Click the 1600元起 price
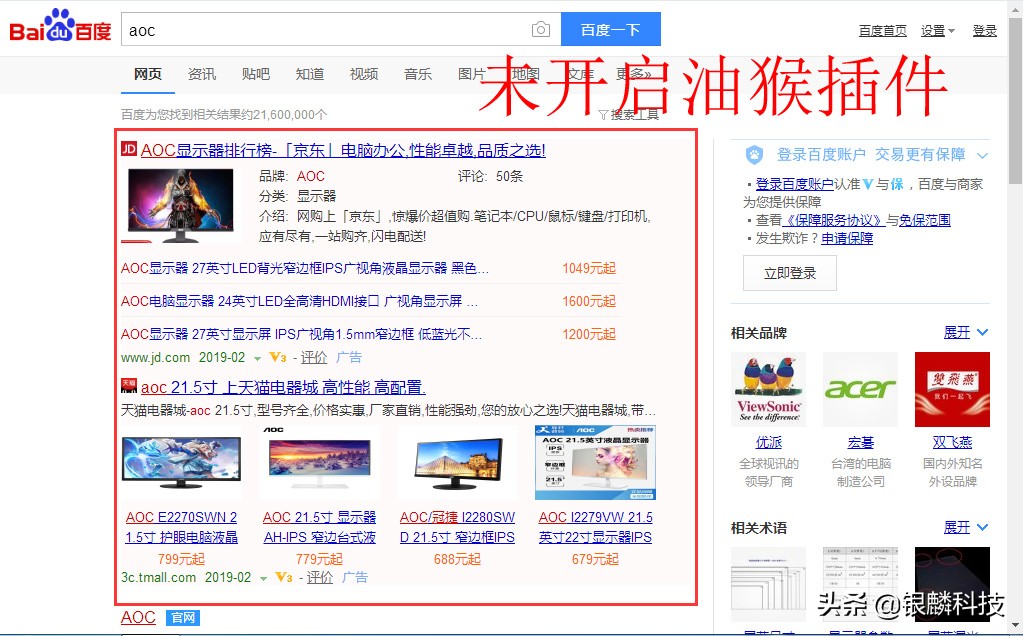This screenshot has height=636, width=1023. tap(589, 301)
